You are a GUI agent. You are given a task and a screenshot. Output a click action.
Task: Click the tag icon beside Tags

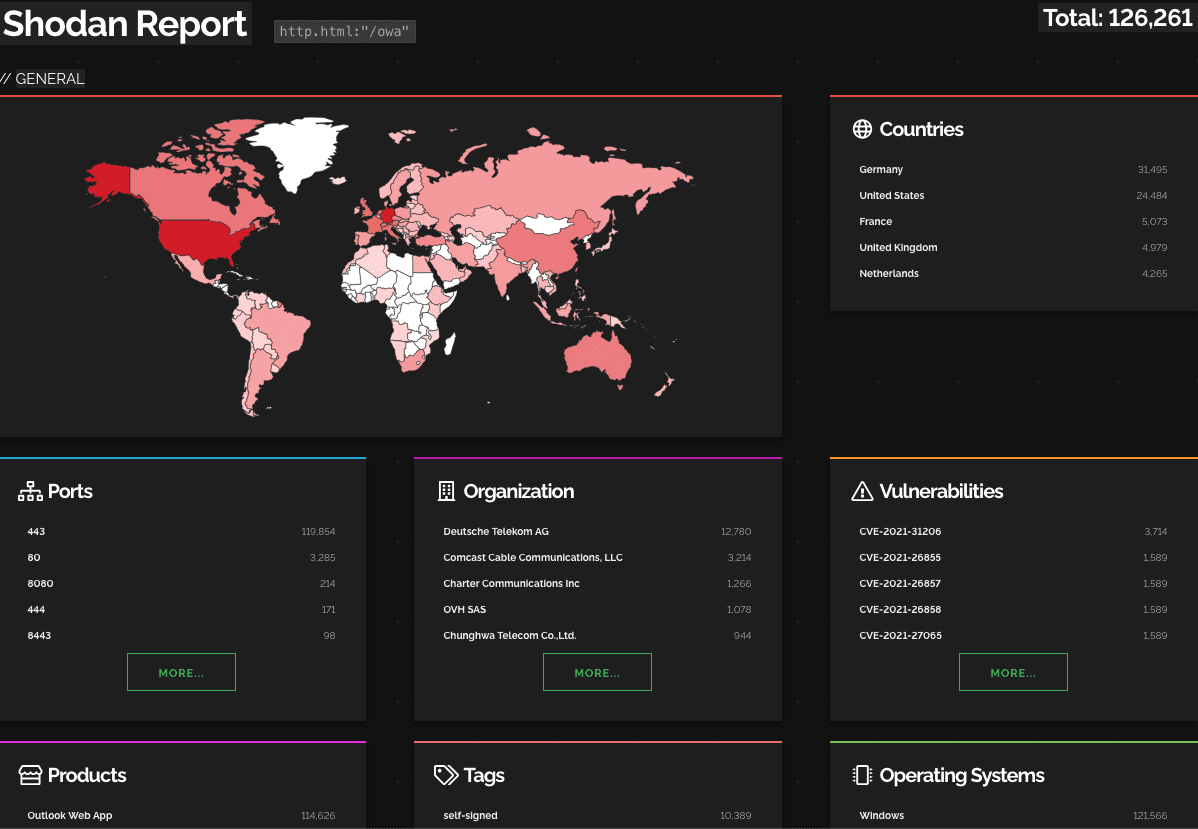click(446, 776)
